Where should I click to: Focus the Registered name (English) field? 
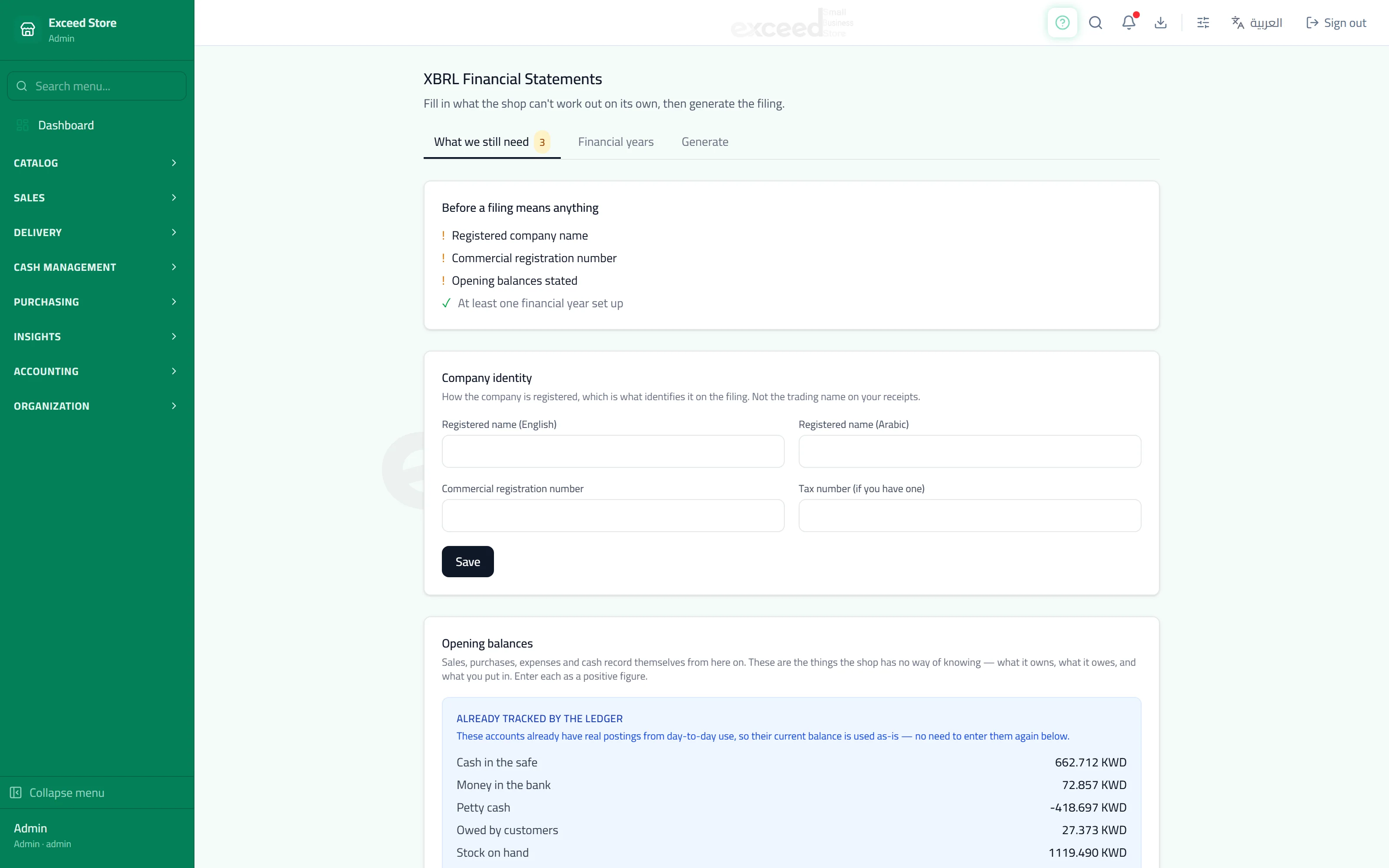tap(613, 451)
